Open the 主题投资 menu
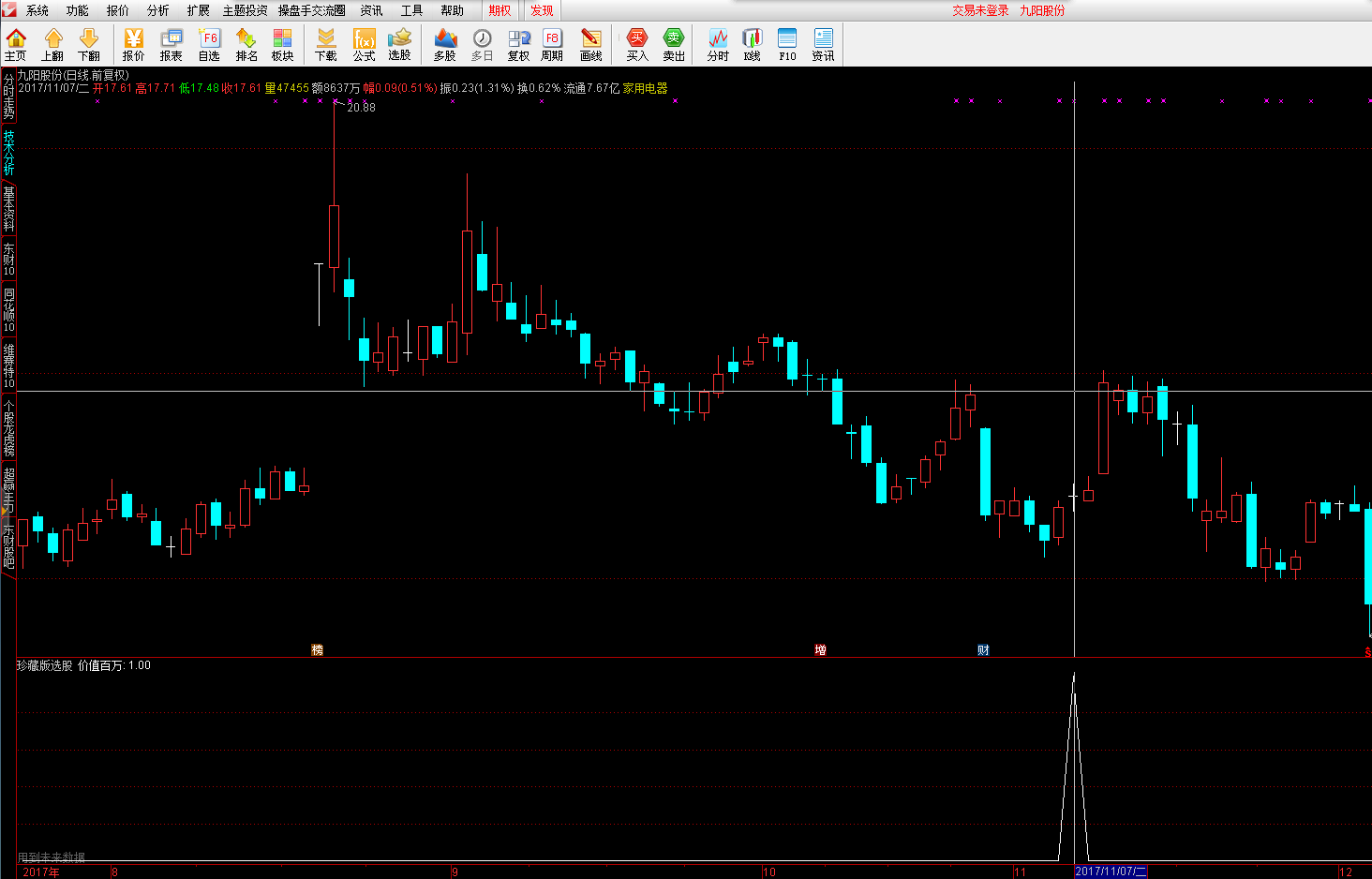The image size is (1372, 879). pyautogui.click(x=245, y=10)
